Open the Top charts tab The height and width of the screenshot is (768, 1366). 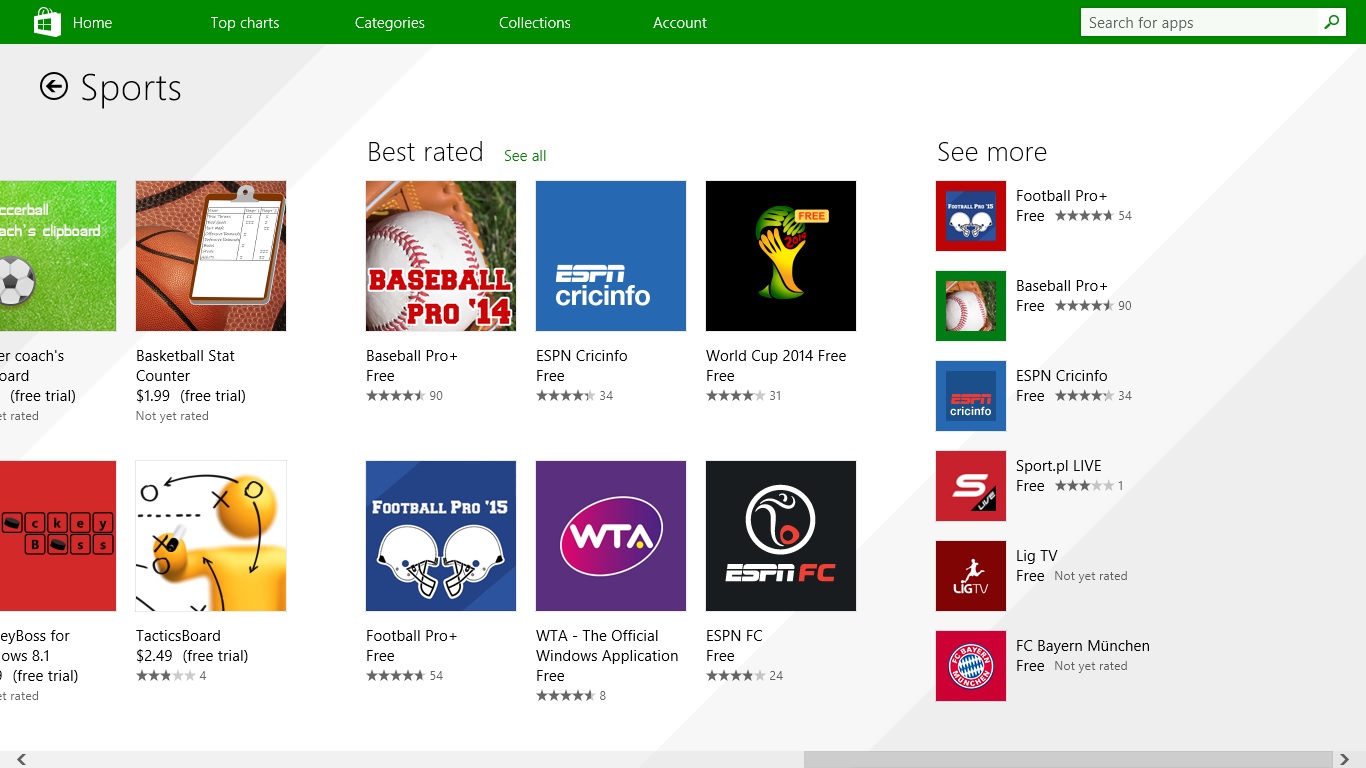click(x=245, y=22)
